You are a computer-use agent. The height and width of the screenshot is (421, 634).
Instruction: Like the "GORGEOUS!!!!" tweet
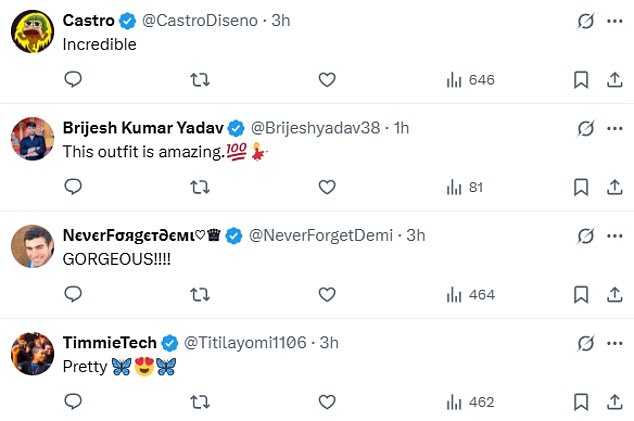click(x=327, y=294)
